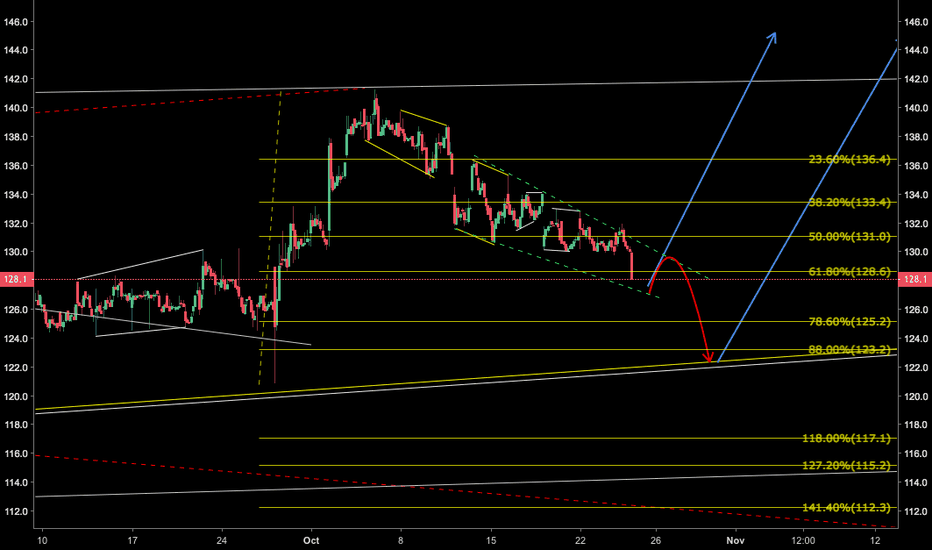Click 122.0 on the right price axis

coord(916,367)
